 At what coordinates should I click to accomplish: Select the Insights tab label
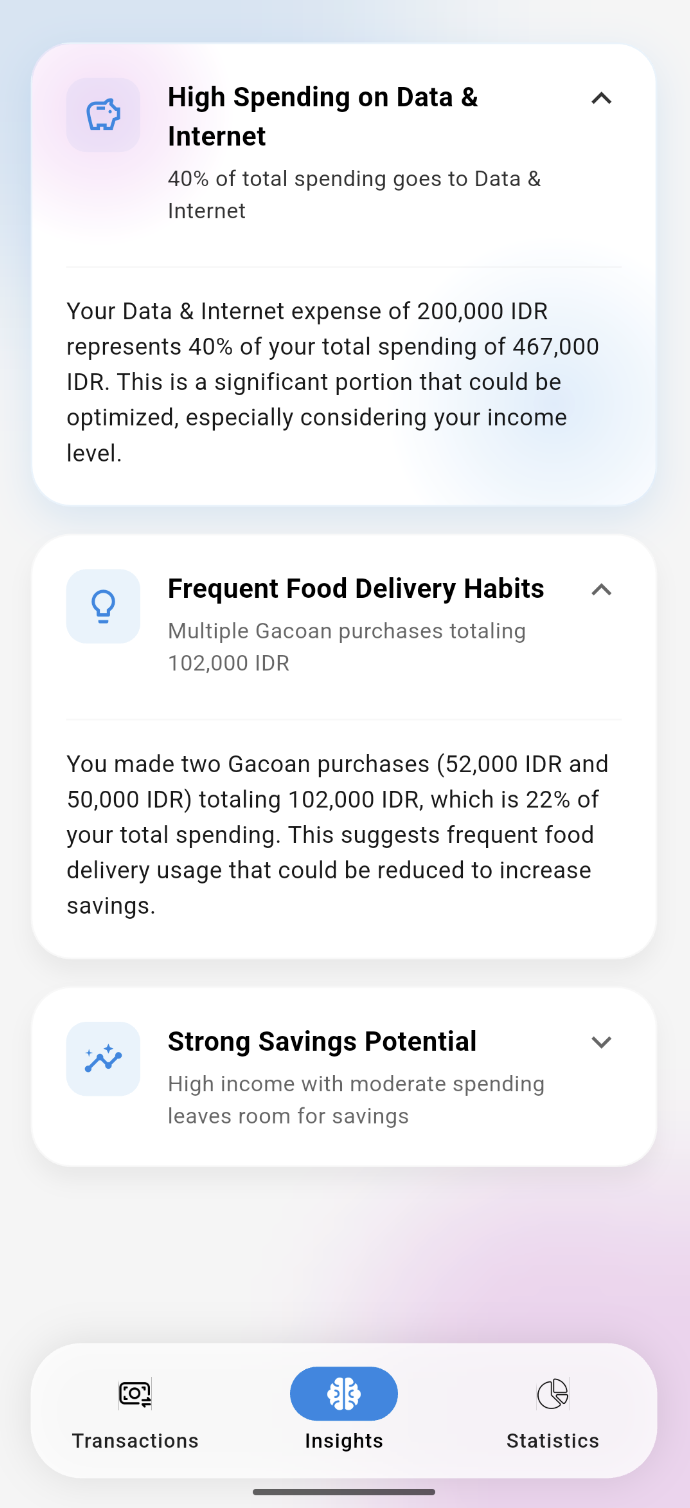(x=344, y=1441)
